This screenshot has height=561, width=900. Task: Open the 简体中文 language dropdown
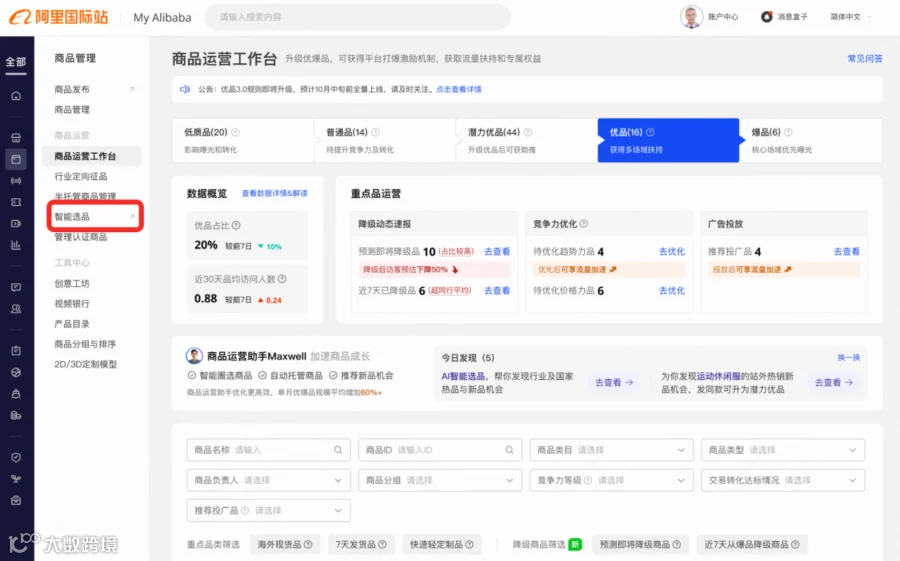851,17
